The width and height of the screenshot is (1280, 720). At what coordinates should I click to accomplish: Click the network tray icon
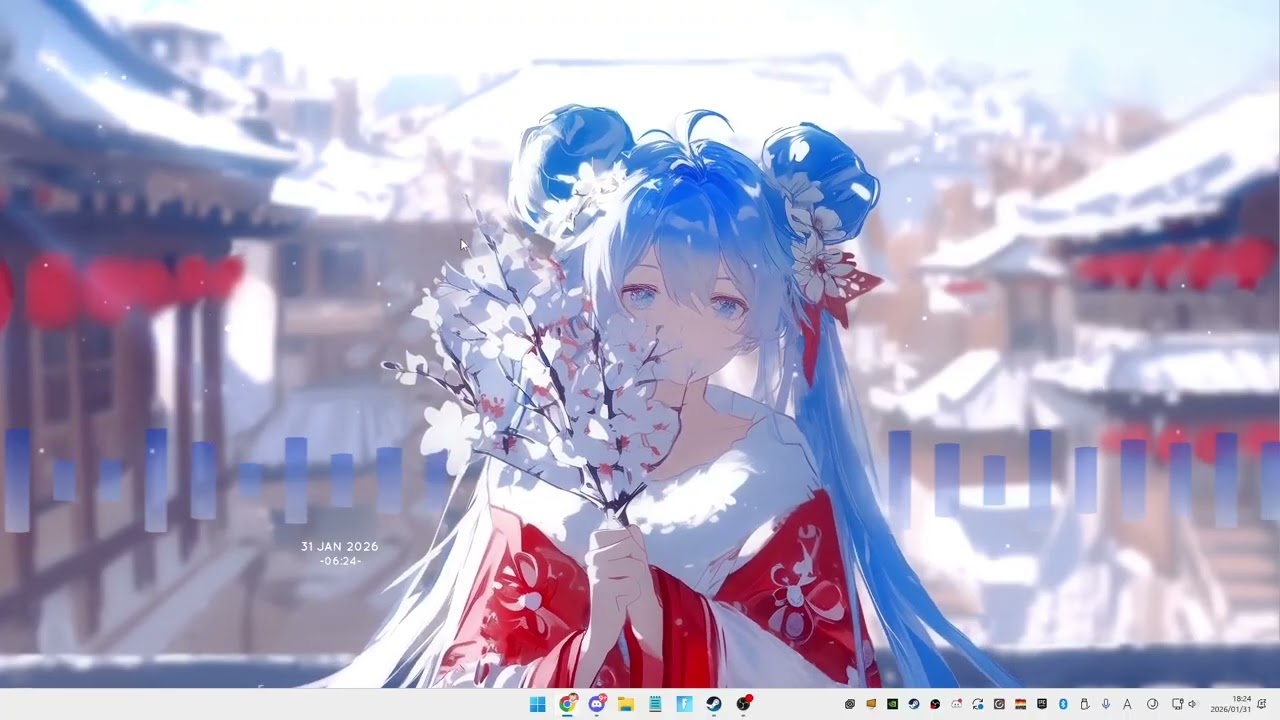click(x=1177, y=704)
